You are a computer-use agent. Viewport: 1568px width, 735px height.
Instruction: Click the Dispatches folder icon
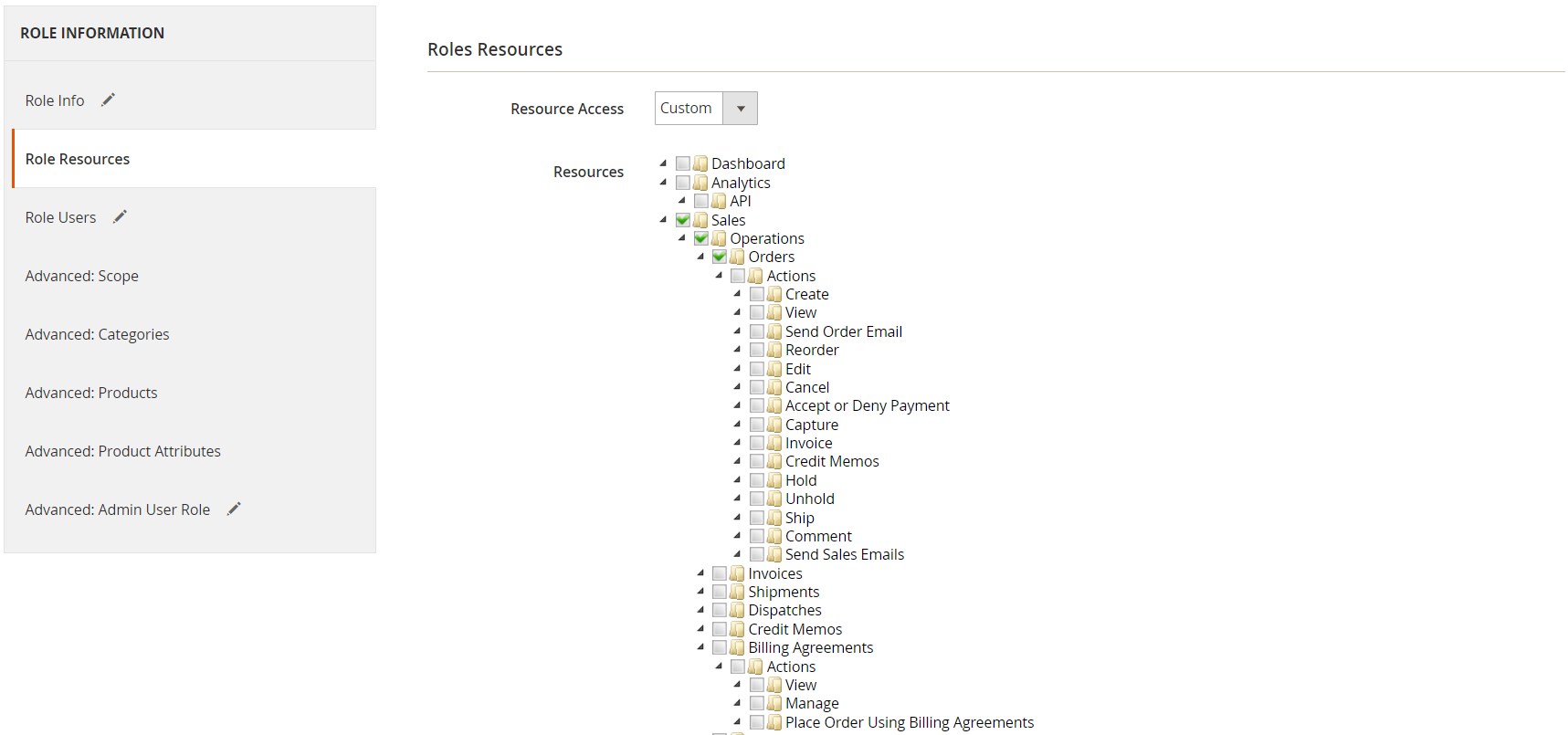(x=737, y=610)
